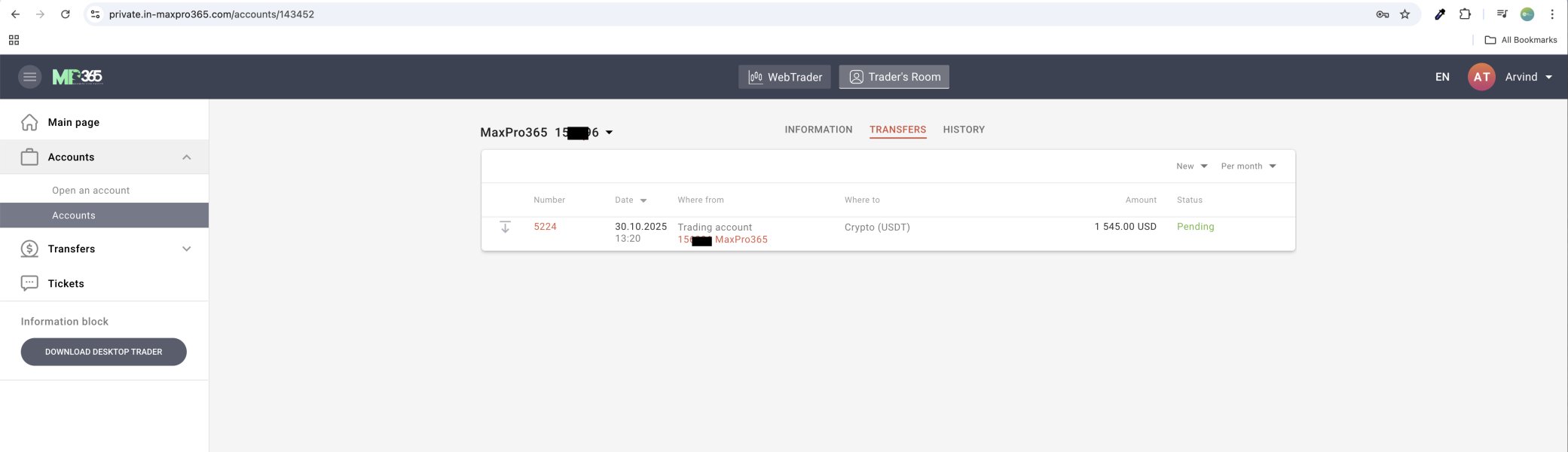Change language via EN selector
The height and width of the screenshot is (452, 1568).
point(1442,77)
